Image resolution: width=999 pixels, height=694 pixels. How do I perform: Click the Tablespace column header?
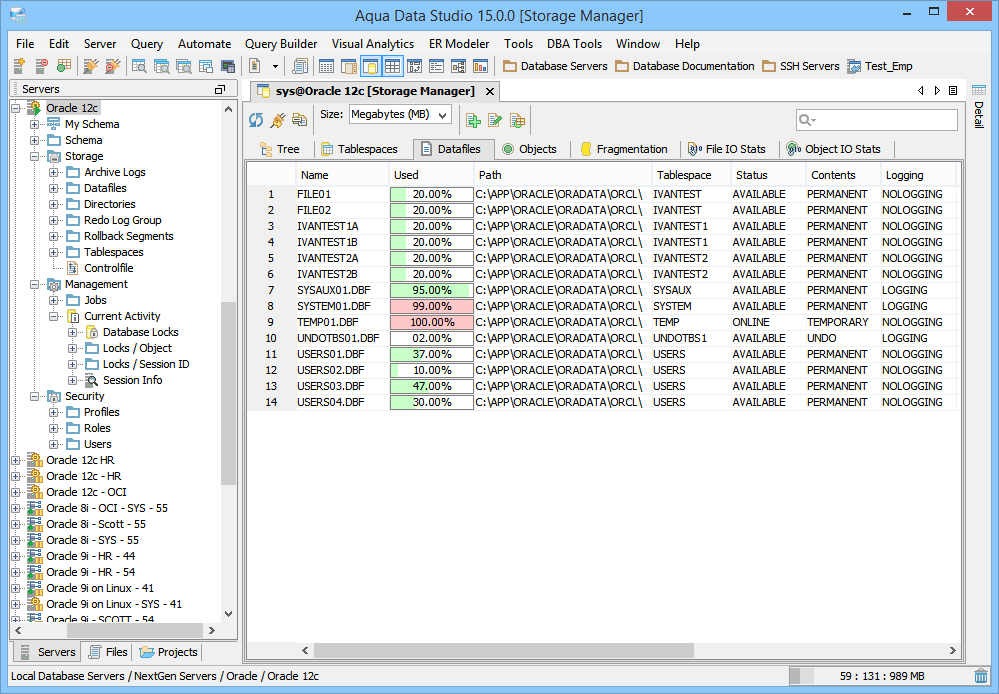(x=691, y=175)
